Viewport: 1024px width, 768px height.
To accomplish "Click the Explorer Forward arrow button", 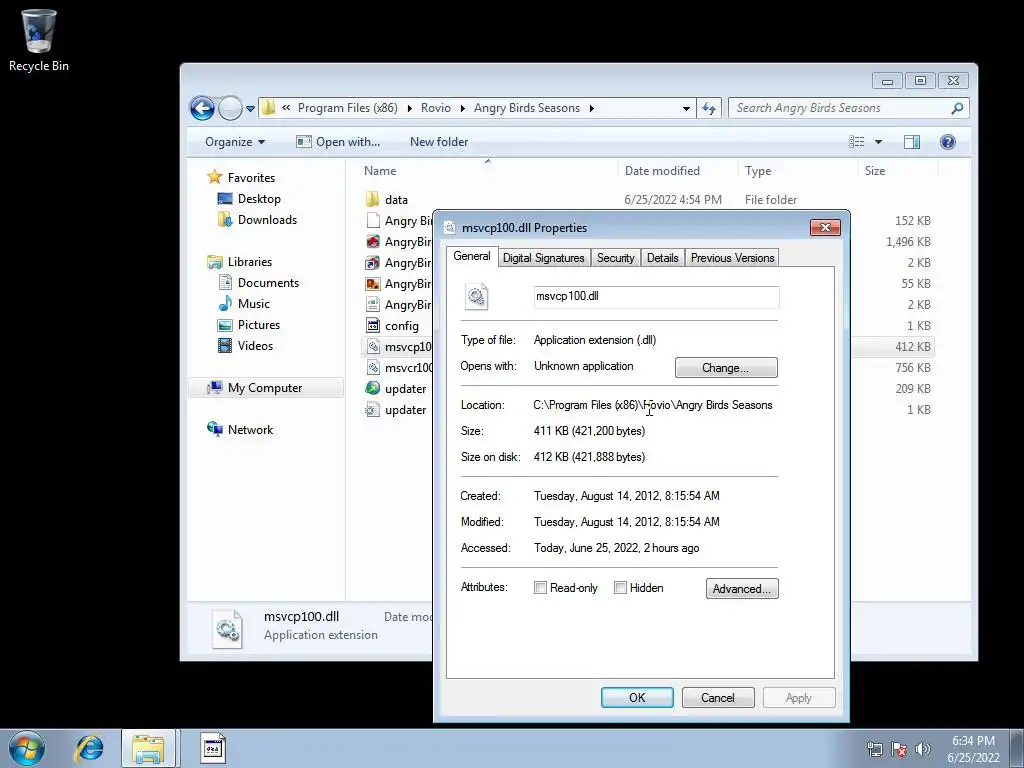I will pyautogui.click(x=230, y=108).
